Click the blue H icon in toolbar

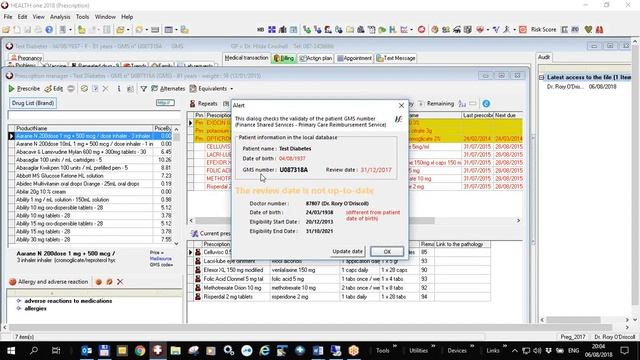[393, 30]
